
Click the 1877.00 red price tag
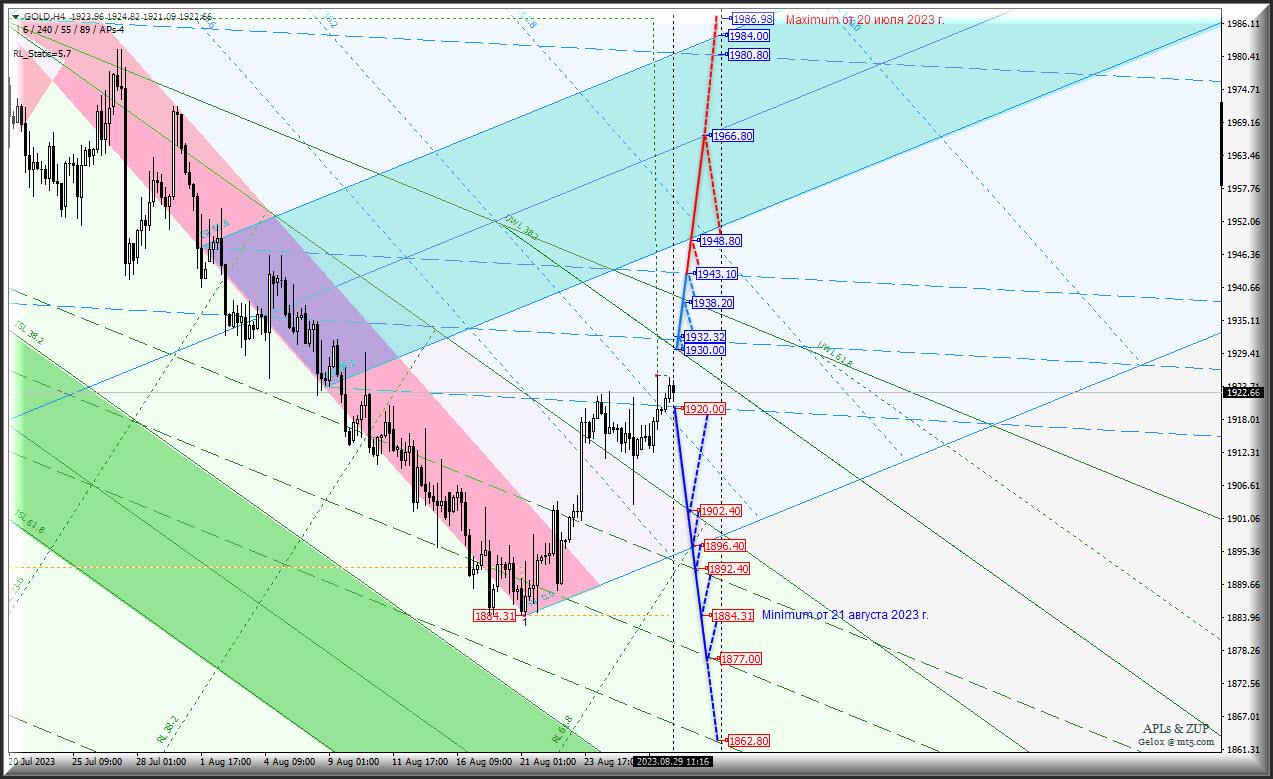click(740, 659)
